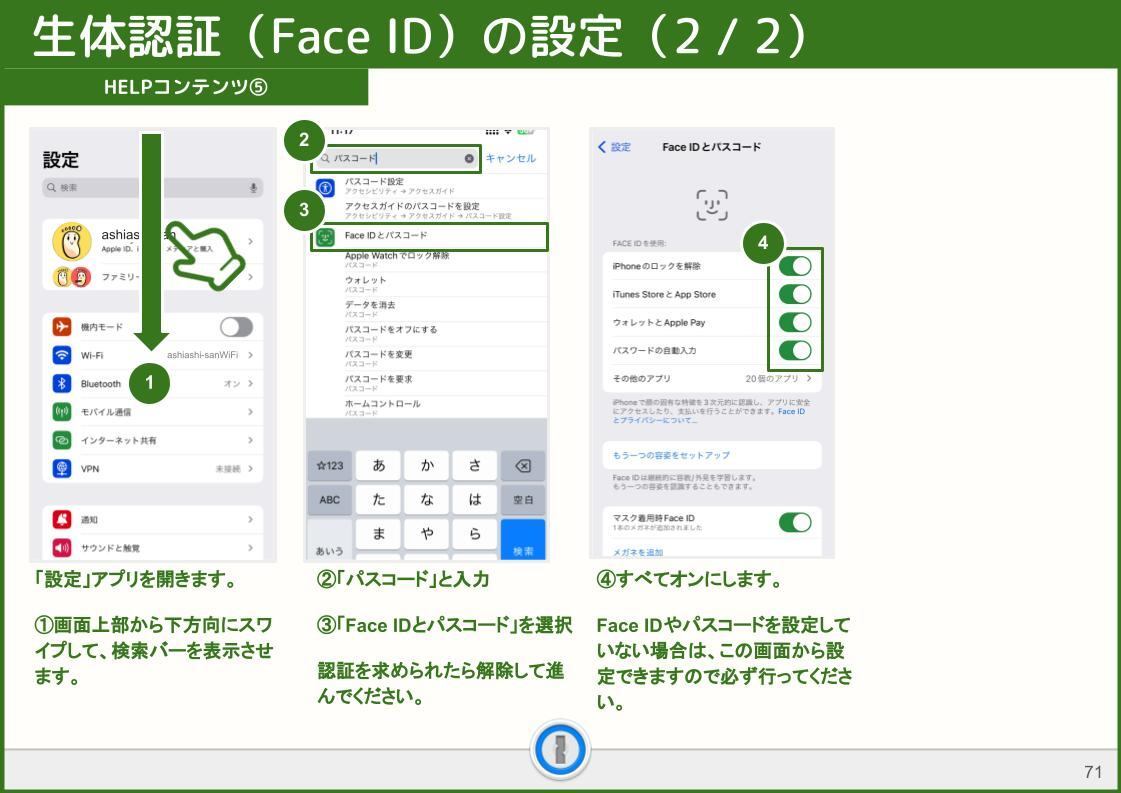Tap the な key on the keyboard
Screen dimensions: 1121x793
point(427,500)
